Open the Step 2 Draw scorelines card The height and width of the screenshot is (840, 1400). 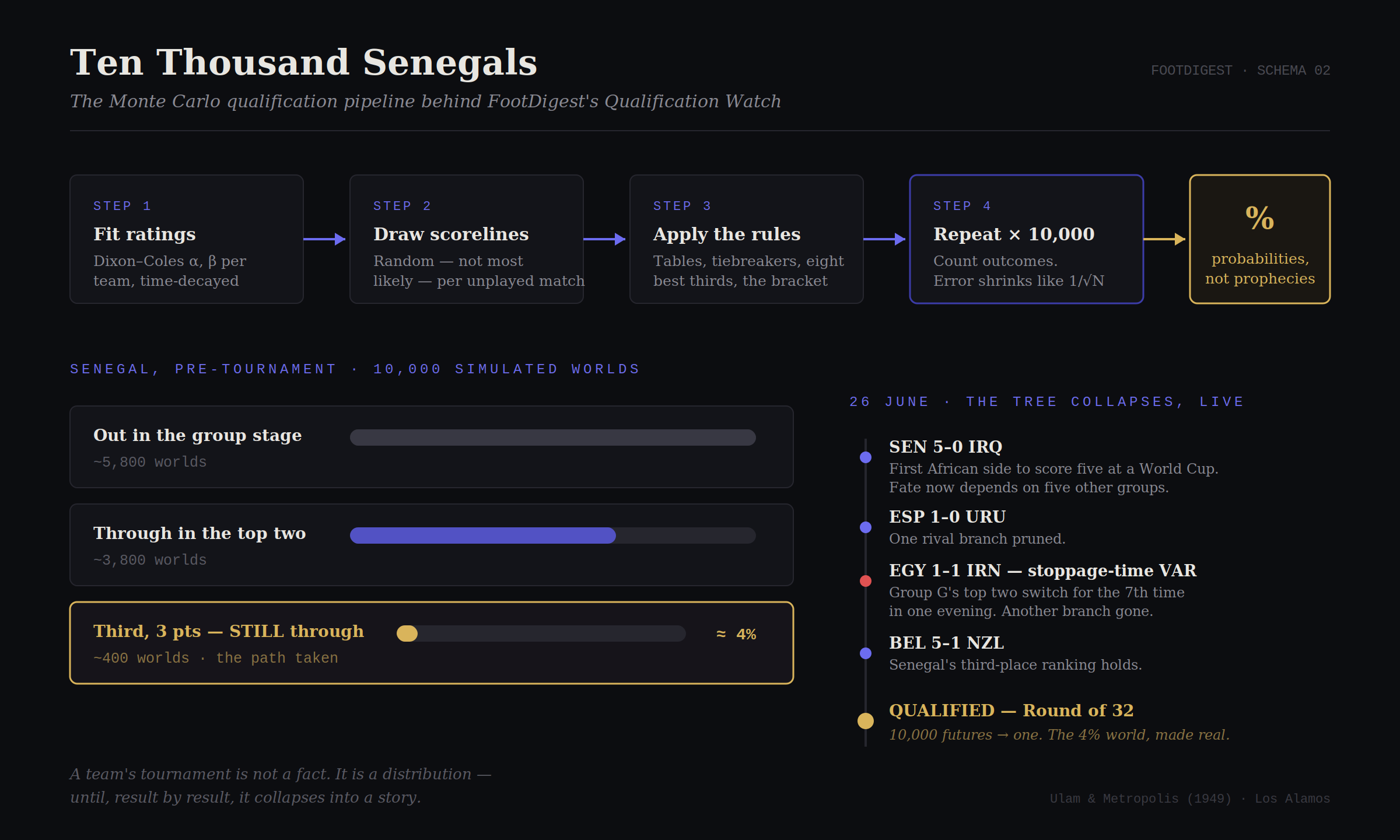point(467,239)
